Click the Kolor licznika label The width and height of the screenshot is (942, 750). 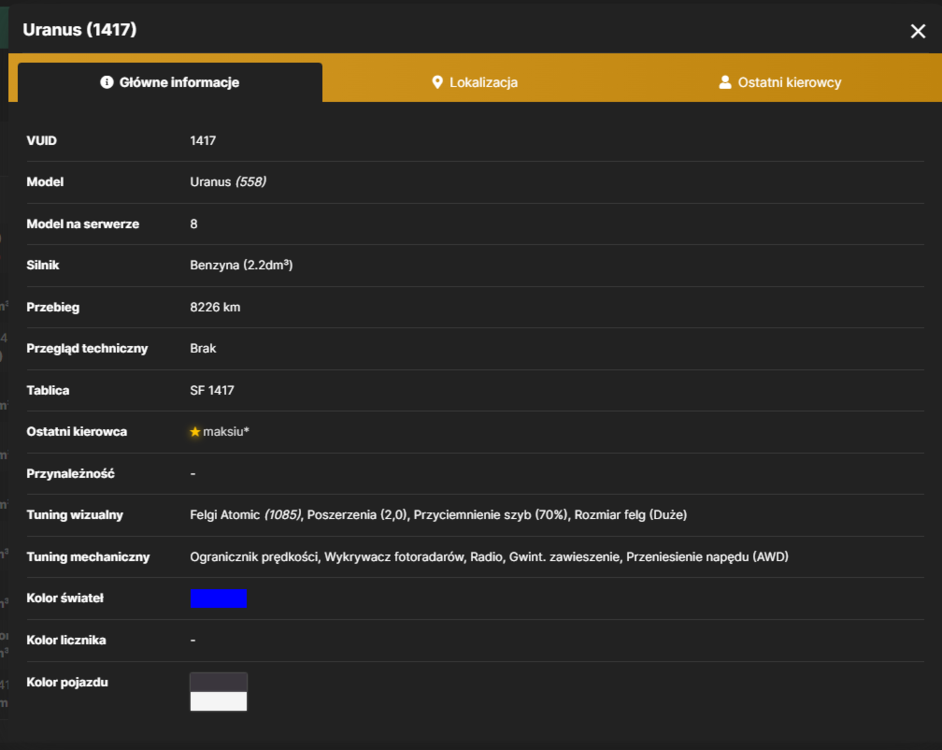(x=66, y=640)
